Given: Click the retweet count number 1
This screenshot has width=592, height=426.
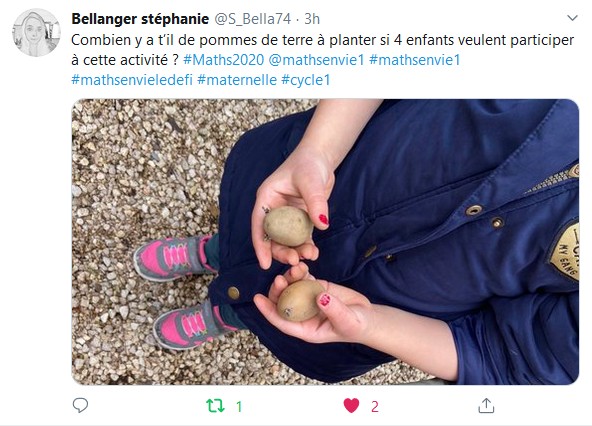Looking at the screenshot, I should (x=239, y=407).
